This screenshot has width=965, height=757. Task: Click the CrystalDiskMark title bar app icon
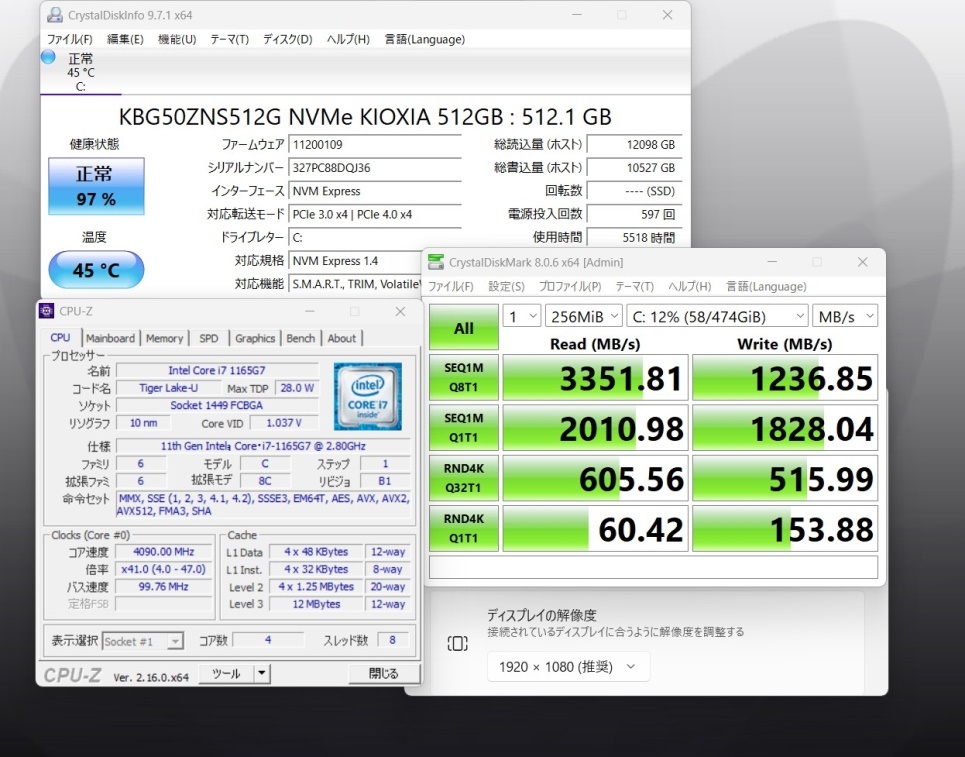pyautogui.click(x=435, y=263)
